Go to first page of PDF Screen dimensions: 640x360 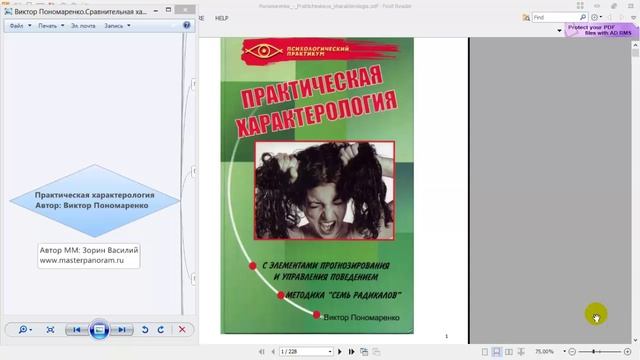coord(261,351)
